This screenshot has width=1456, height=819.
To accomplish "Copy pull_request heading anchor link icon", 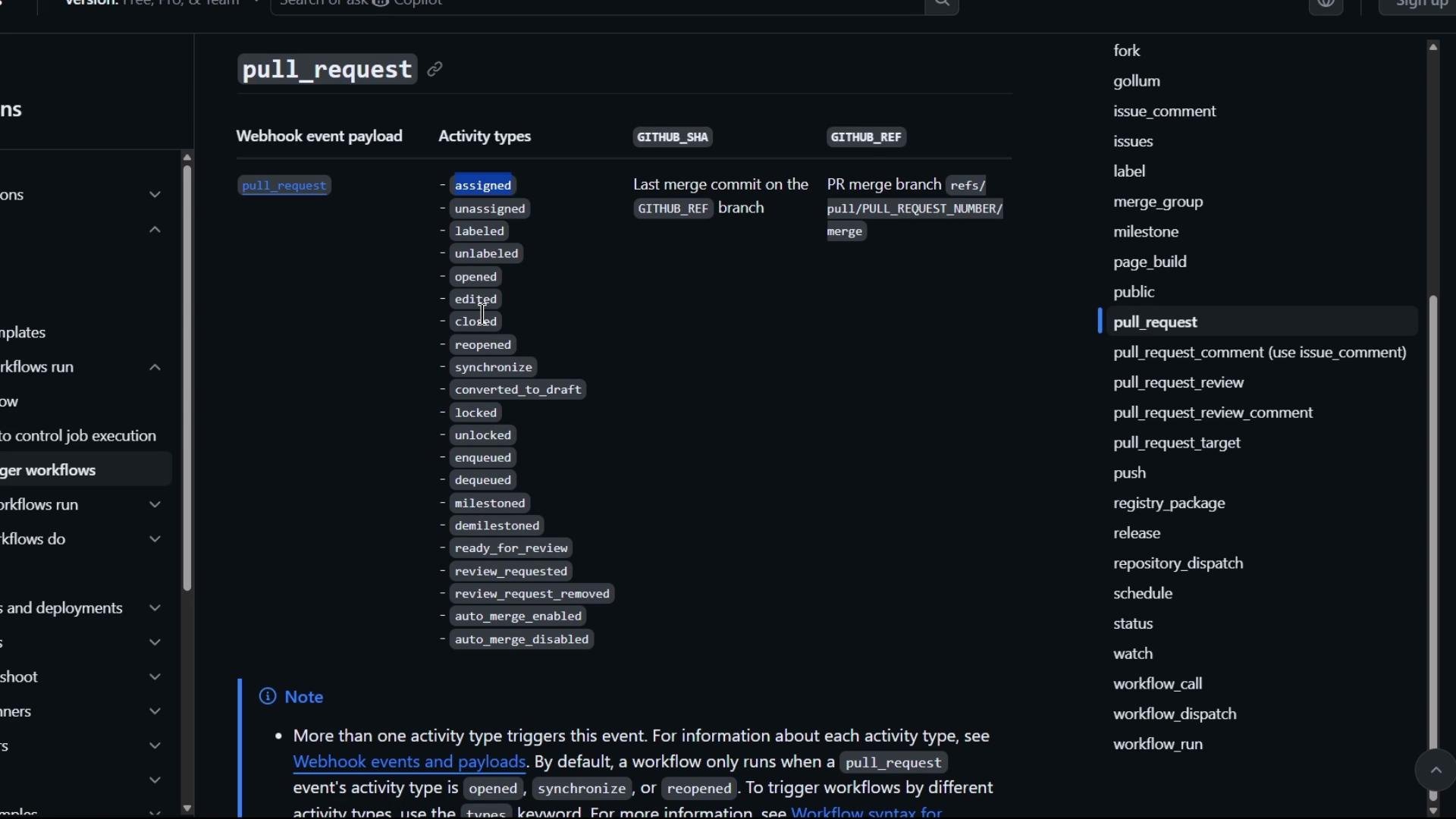I will point(435,69).
